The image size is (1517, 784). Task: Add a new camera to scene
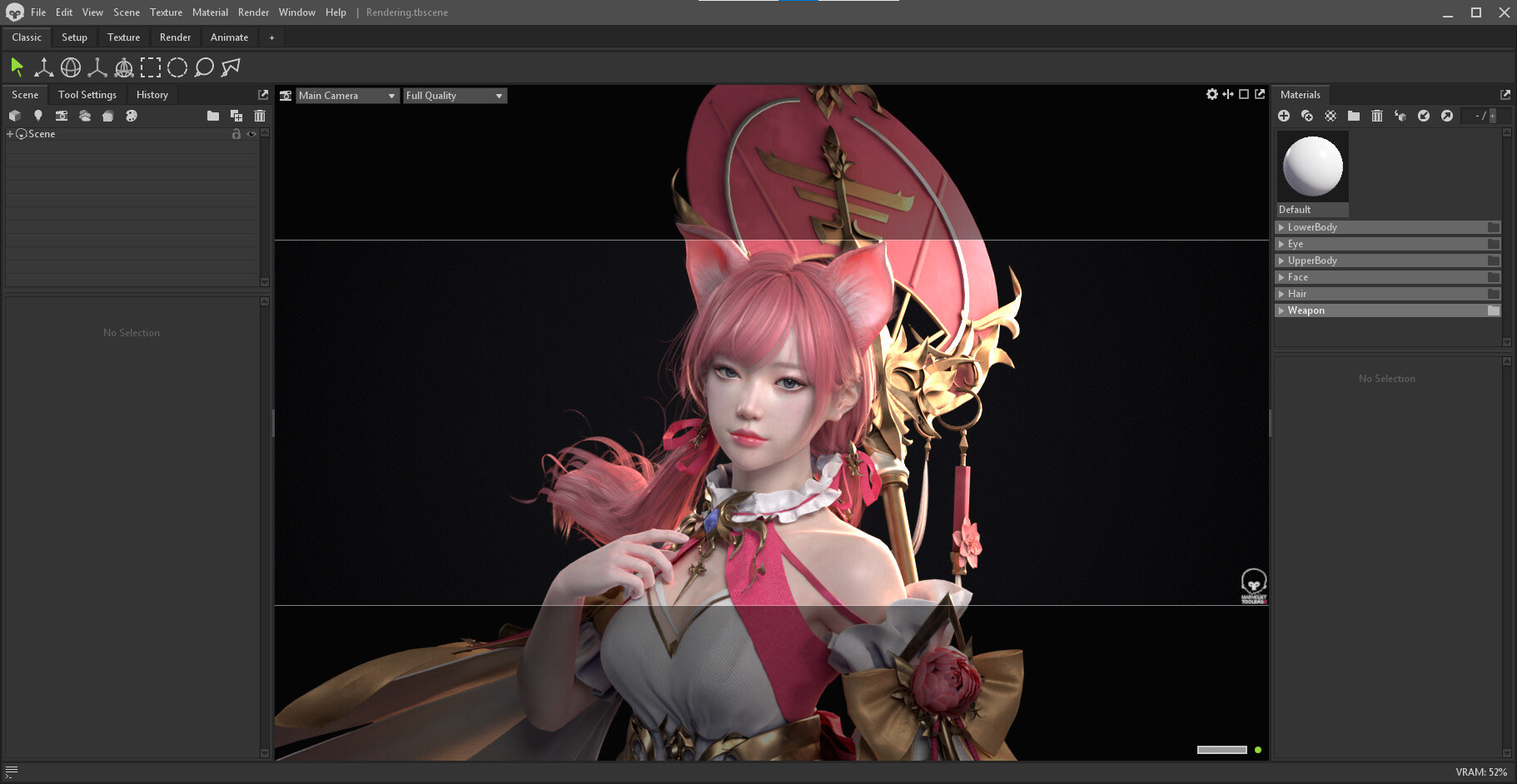pos(62,116)
